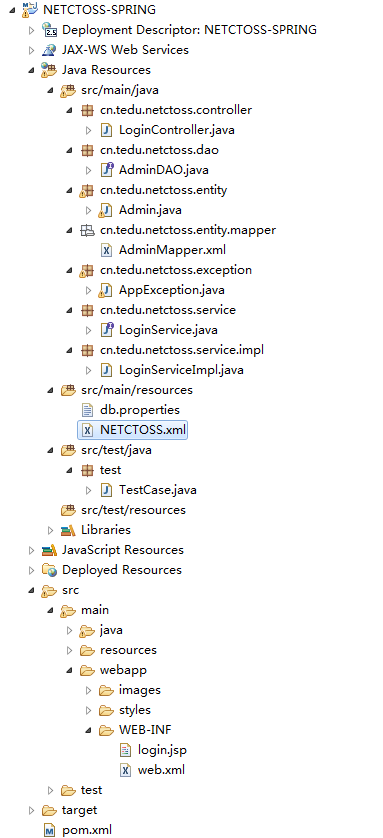Click the LoginService.java interface icon

tap(106, 330)
